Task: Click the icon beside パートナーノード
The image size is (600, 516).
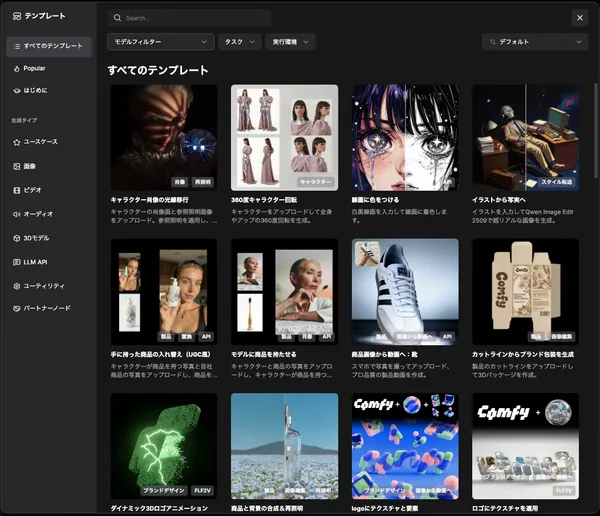Action: 17,308
